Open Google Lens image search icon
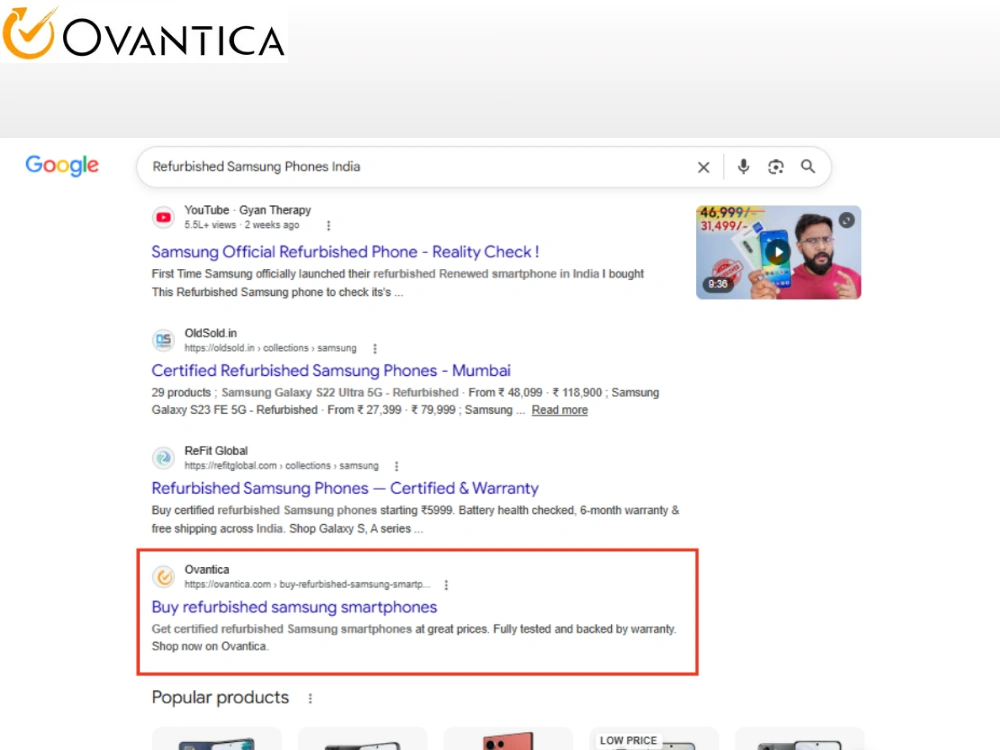This screenshot has width=1000, height=750. 776,166
